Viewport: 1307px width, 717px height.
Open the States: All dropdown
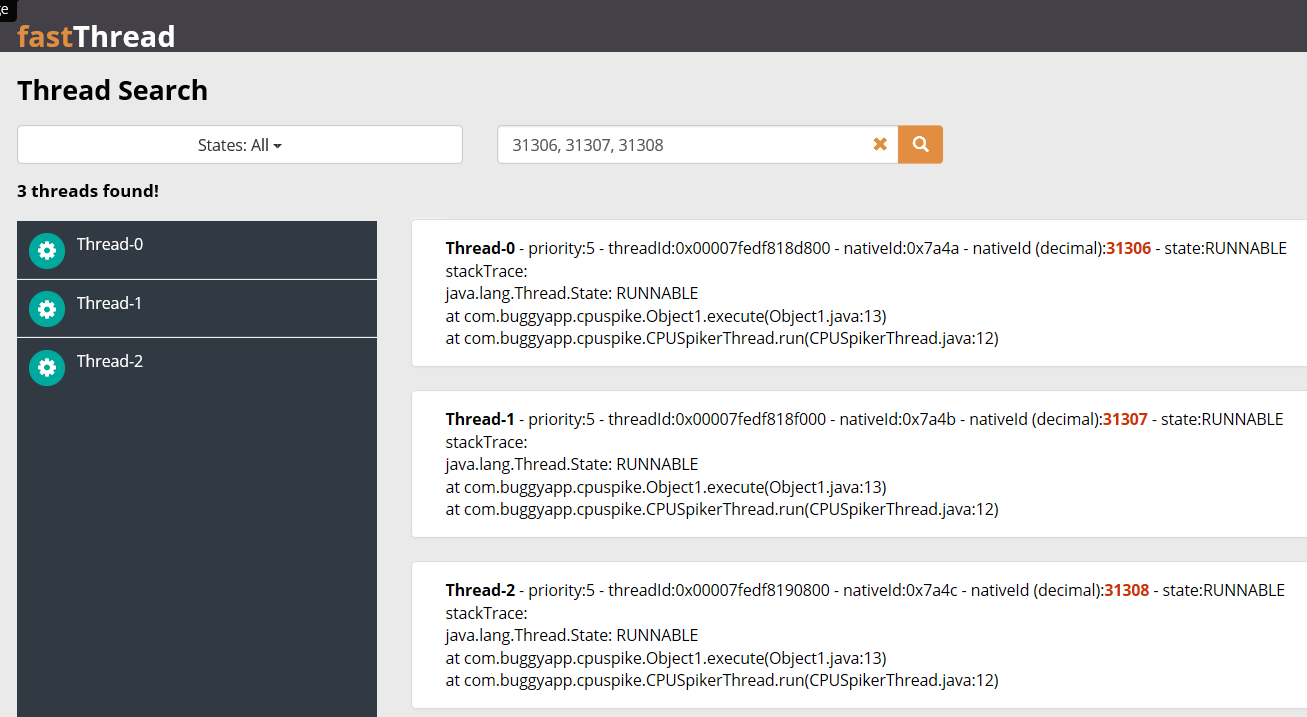point(239,144)
